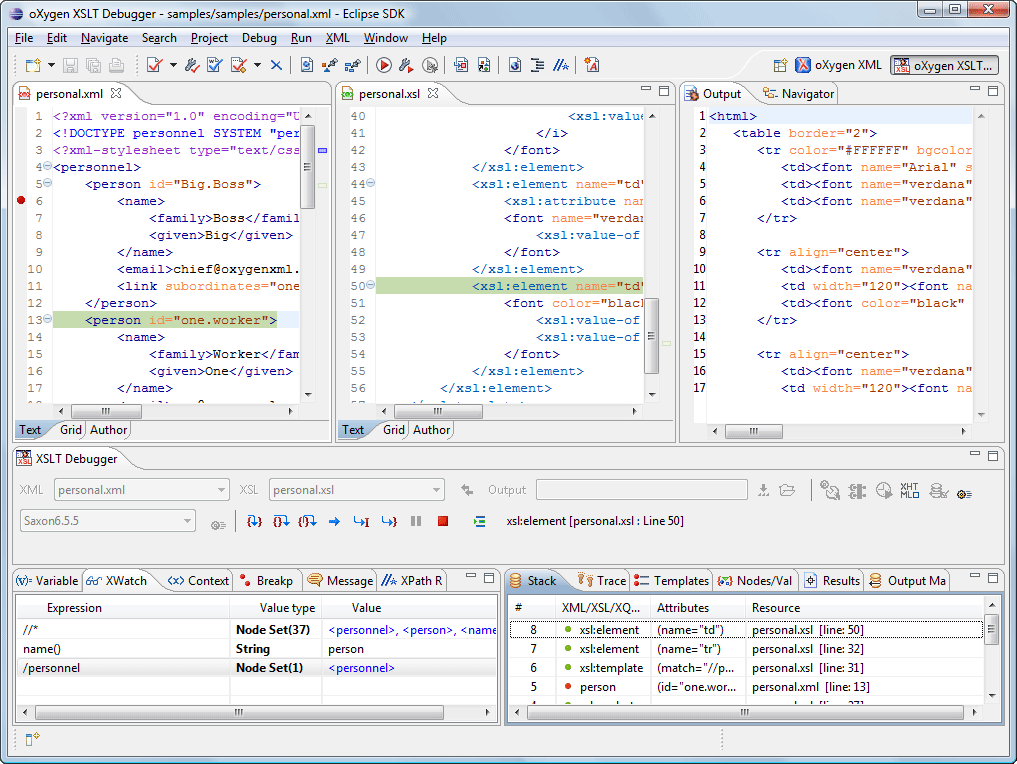1017x764 pixels.
Task: Click the Step into debugger icon
Action: pyautogui.click(x=254, y=521)
